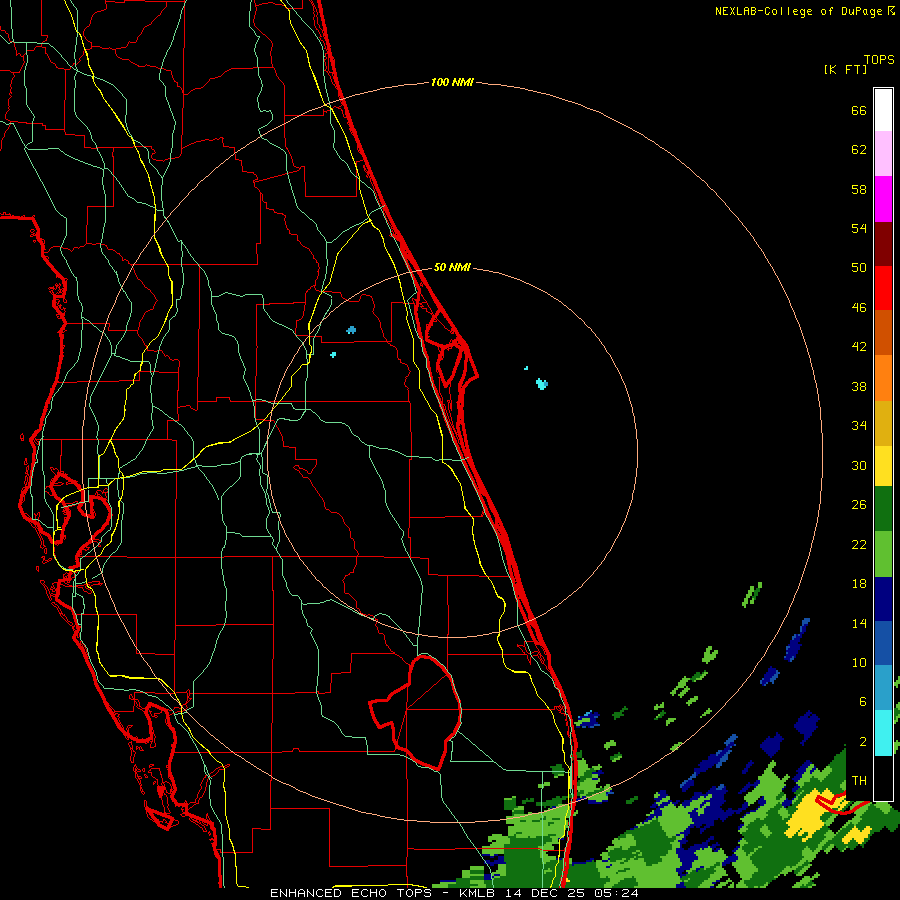This screenshot has height=900, width=900.
Task: Click the black TH threshold swatch
Action: pyautogui.click(x=883, y=778)
